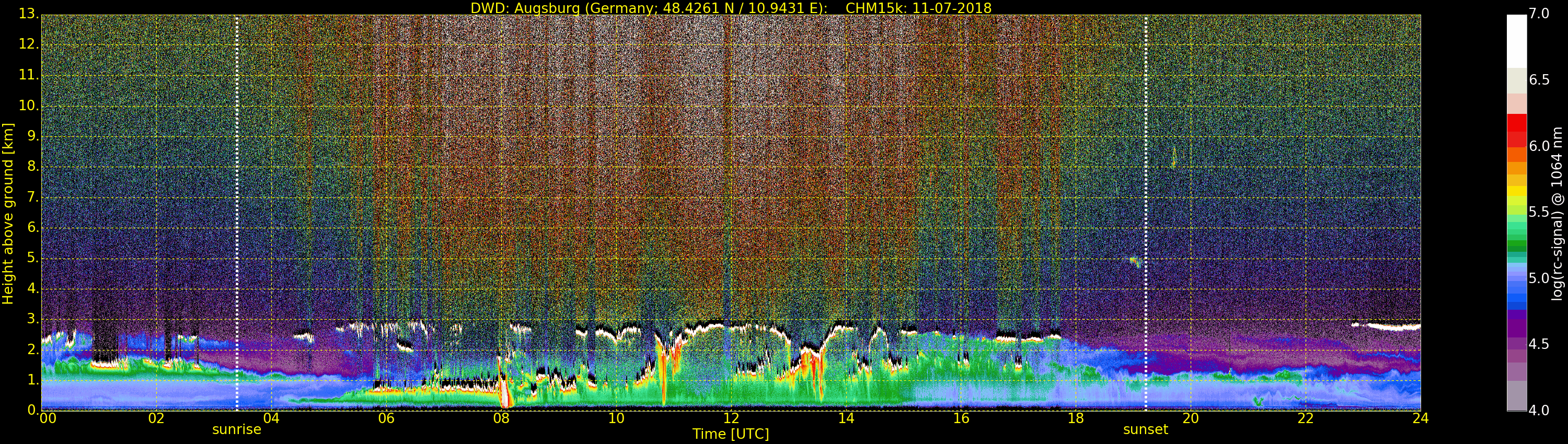This screenshot has width=1568, height=444.
Task: Click the 24 tick label on the time axis
Action: point(1420,418)
